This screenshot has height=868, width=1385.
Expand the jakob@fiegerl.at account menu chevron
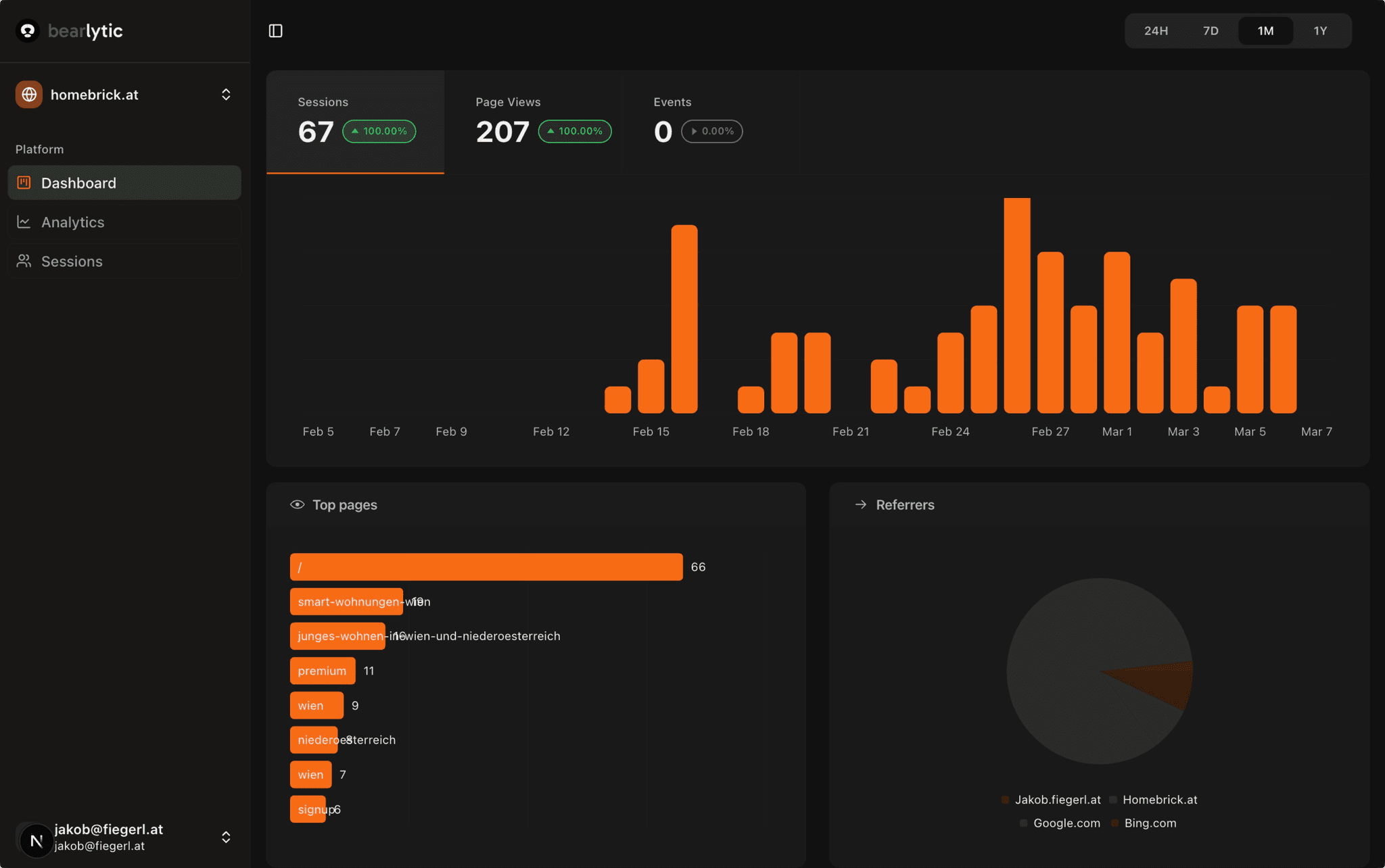pos(226,837)
